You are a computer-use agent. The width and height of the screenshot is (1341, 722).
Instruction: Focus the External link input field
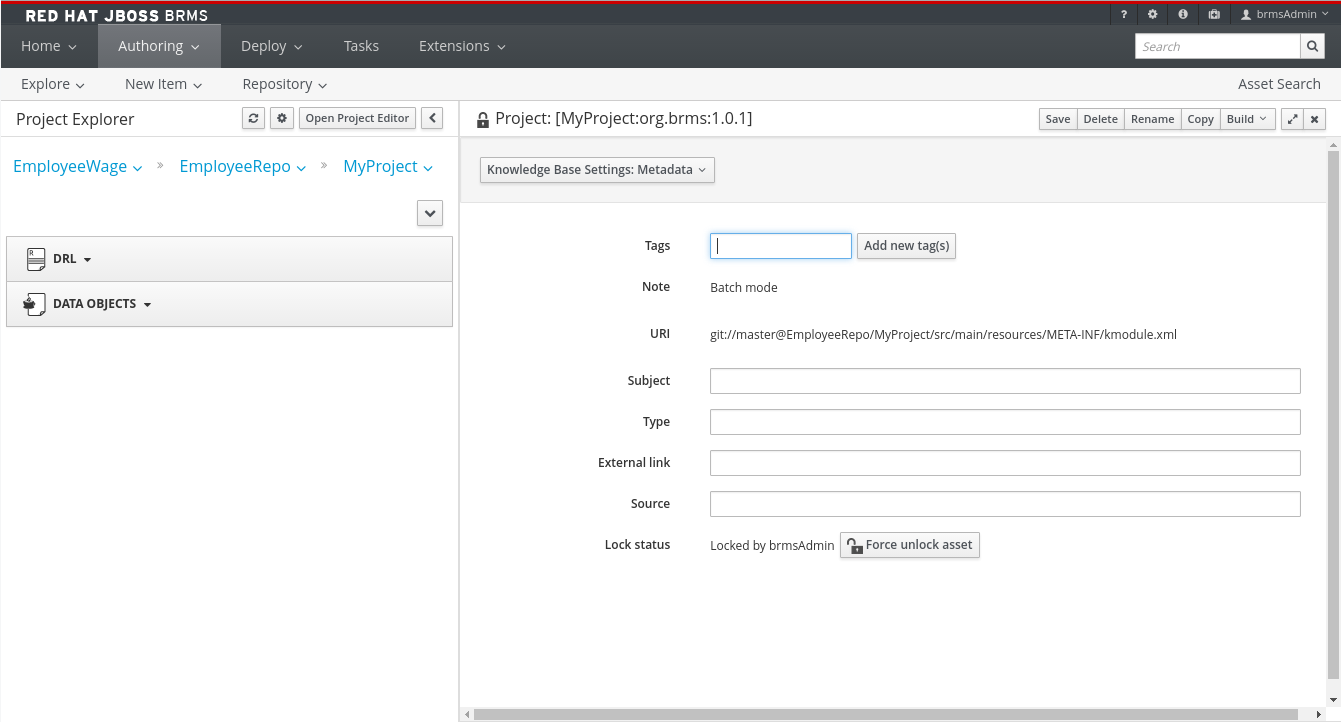(x=1005, y=463)
